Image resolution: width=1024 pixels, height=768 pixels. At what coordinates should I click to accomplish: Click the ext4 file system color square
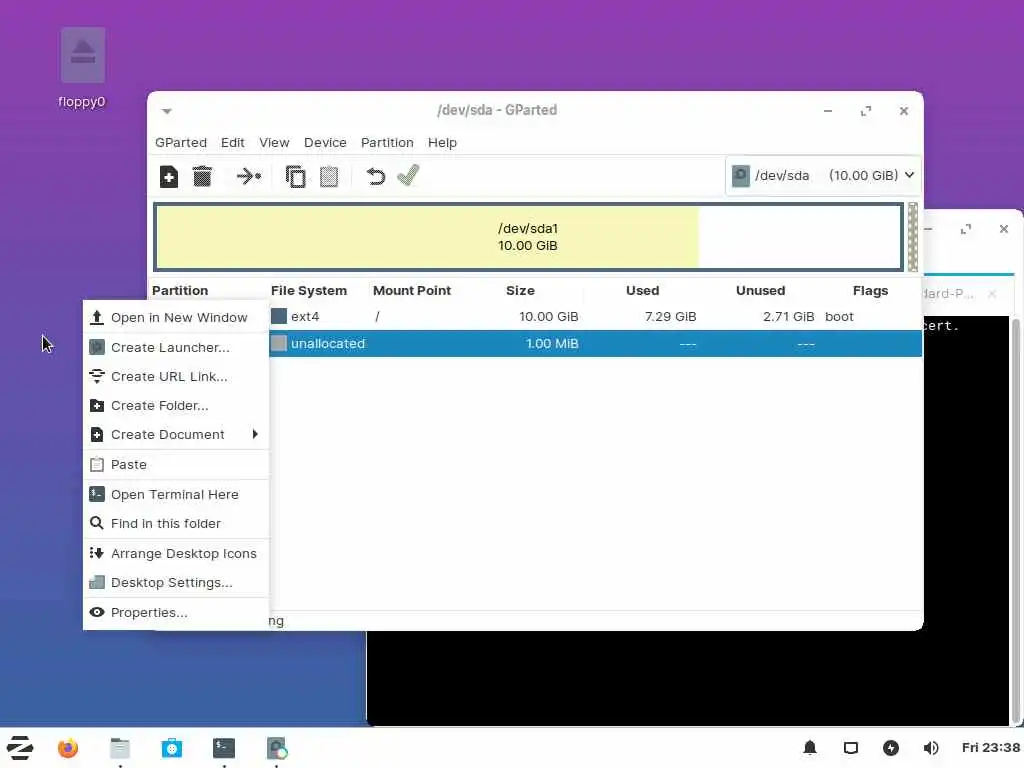[x=279, y=317]
